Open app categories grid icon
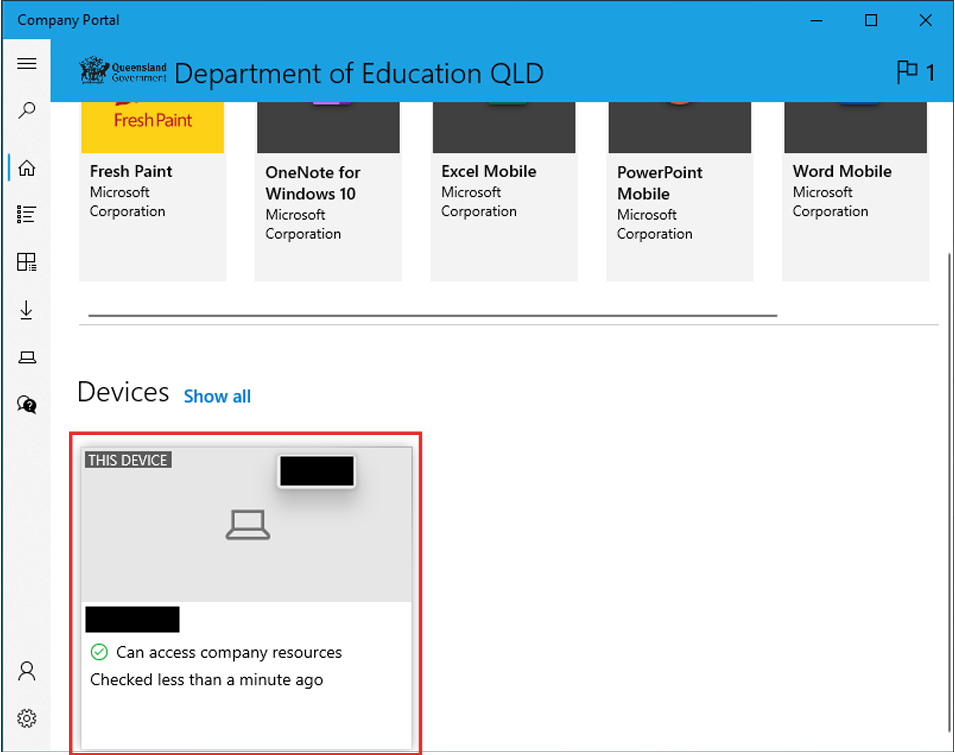Viewport: 955px width, 755px height. pyautogui.click(x=27, y=262)
